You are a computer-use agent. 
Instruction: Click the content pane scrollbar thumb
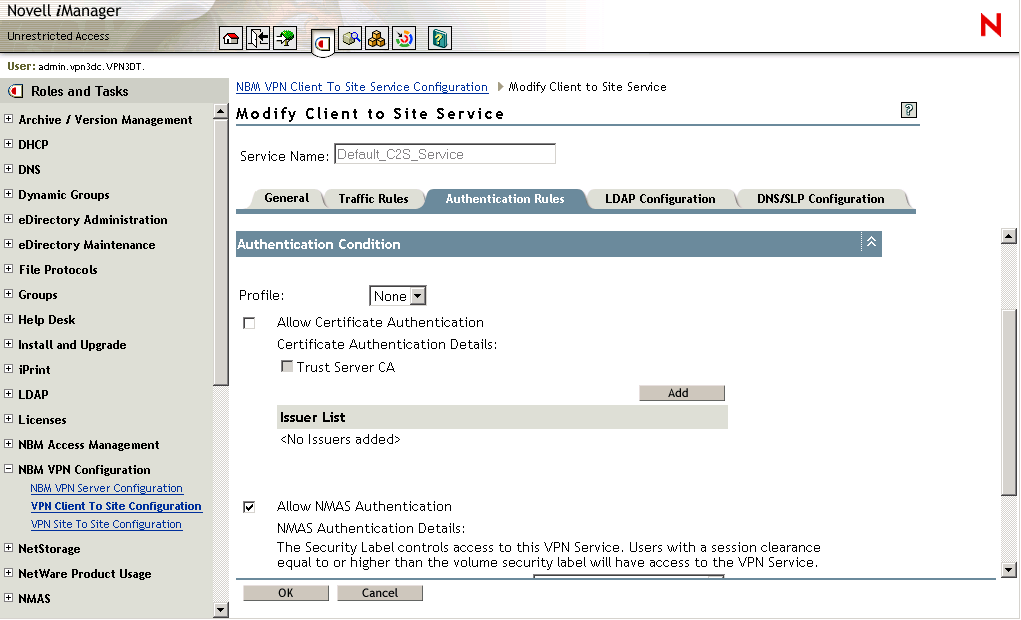click(x=1009, y=402)
